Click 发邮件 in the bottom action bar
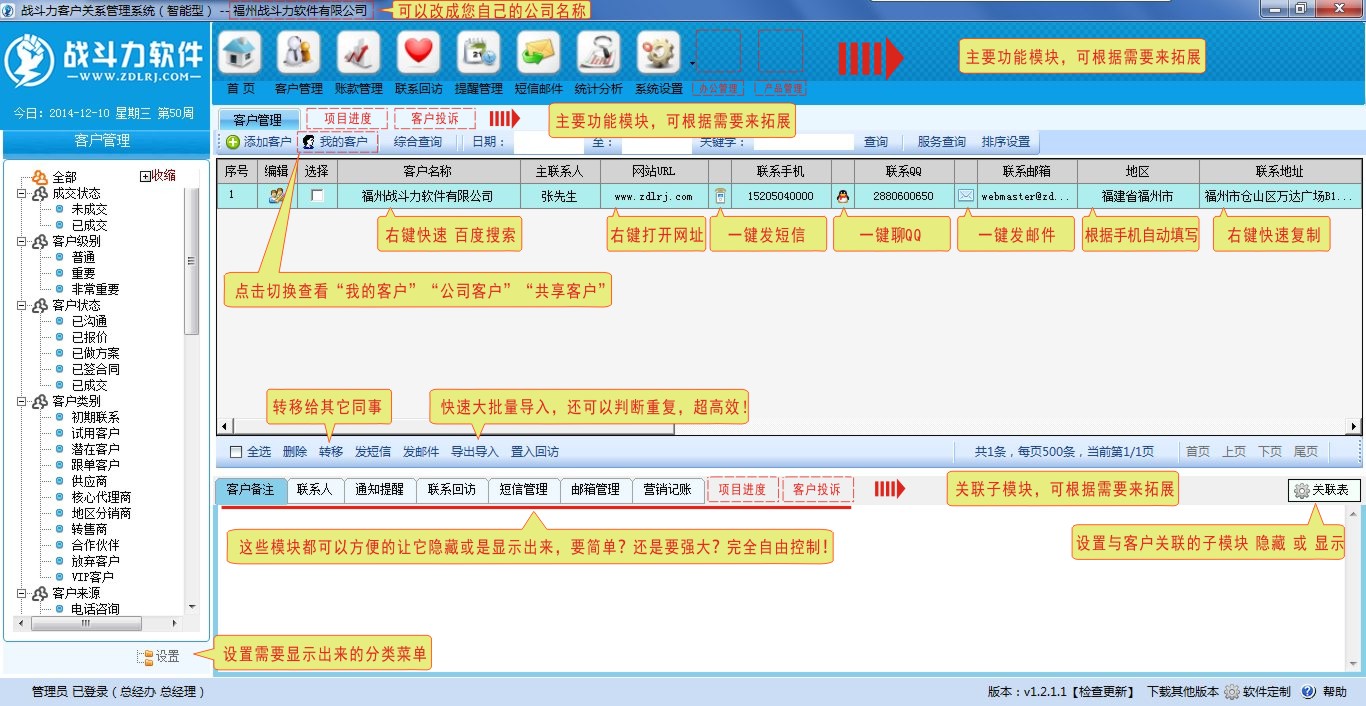Image resolution: width=1366 pixels, height=706 pixels. pos(421,452)
